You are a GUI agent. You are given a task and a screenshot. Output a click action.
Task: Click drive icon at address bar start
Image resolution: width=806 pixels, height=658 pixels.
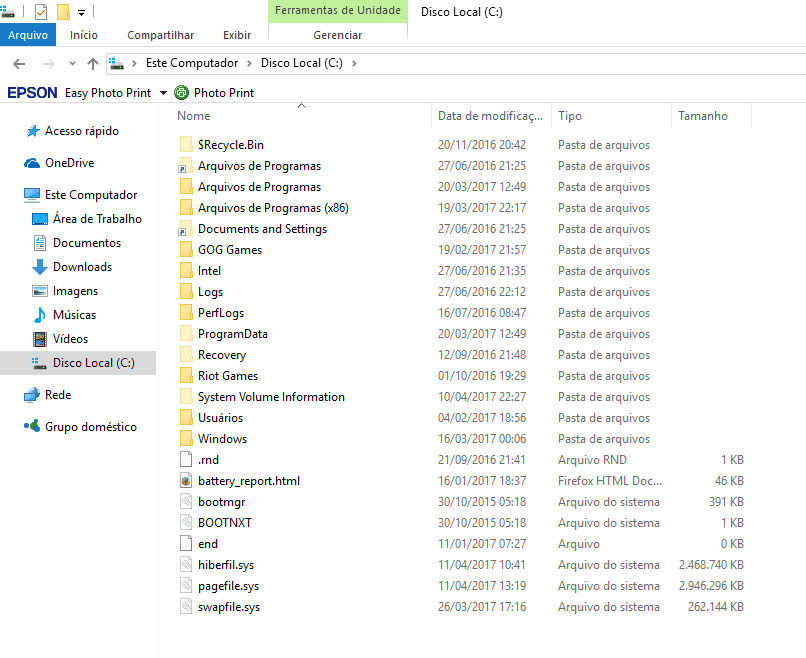point(116,64)
